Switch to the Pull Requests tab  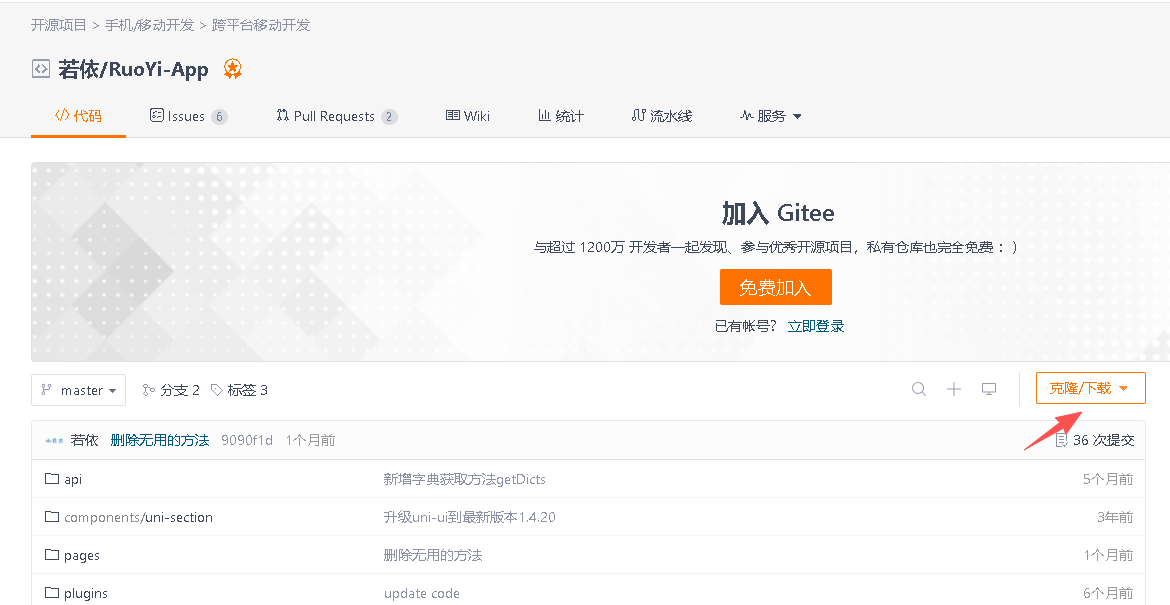(x=335, y=116)
